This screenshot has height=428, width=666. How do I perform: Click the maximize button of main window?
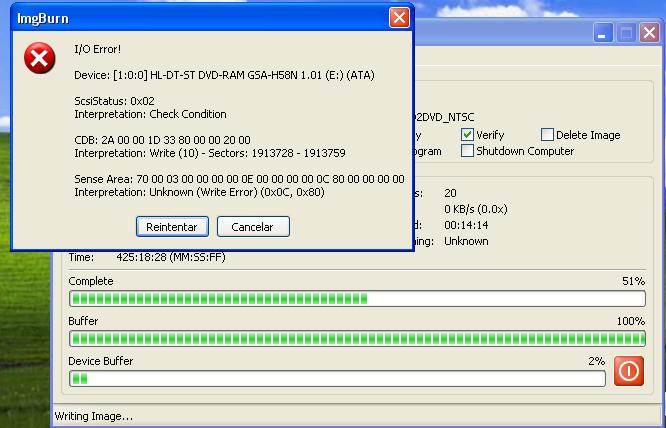point(626,33)
